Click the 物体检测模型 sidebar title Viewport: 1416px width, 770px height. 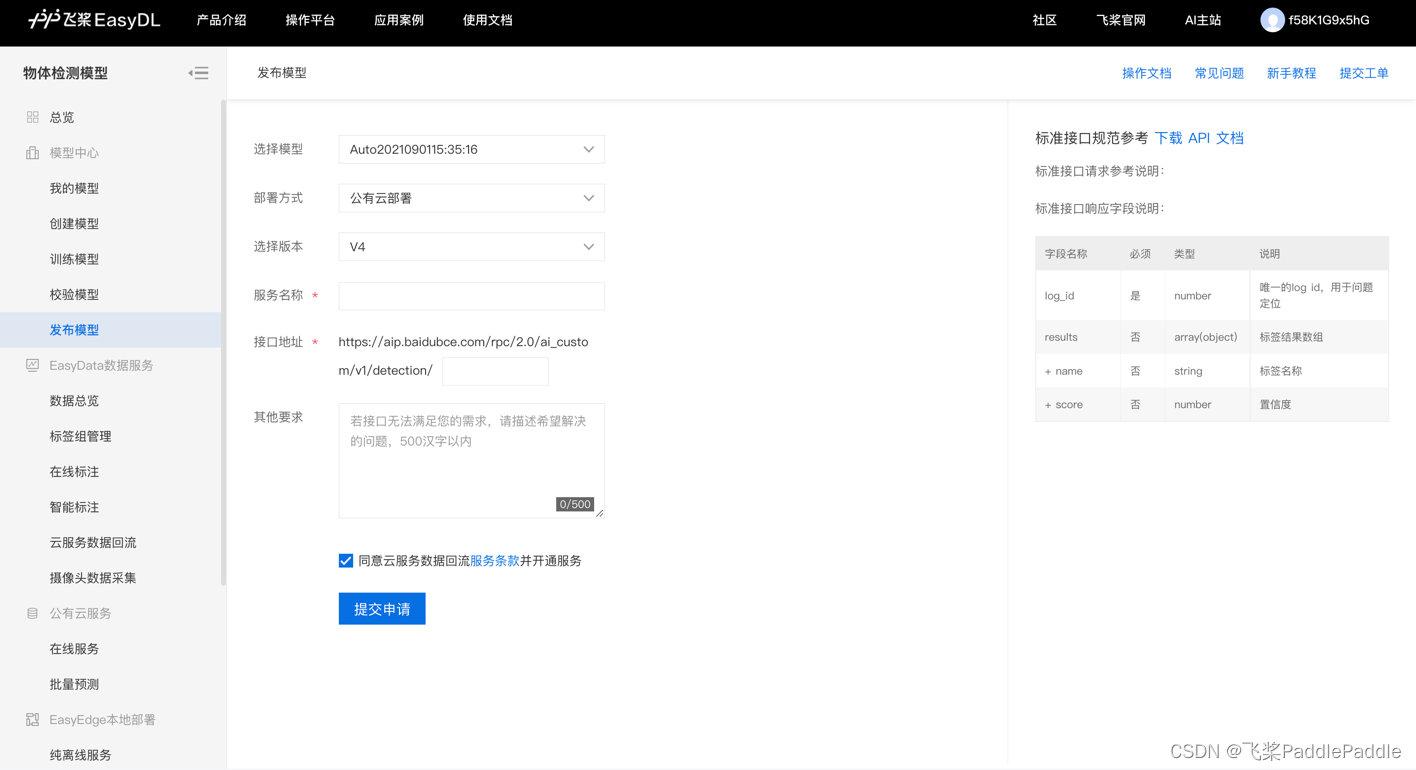click(65, 73)
